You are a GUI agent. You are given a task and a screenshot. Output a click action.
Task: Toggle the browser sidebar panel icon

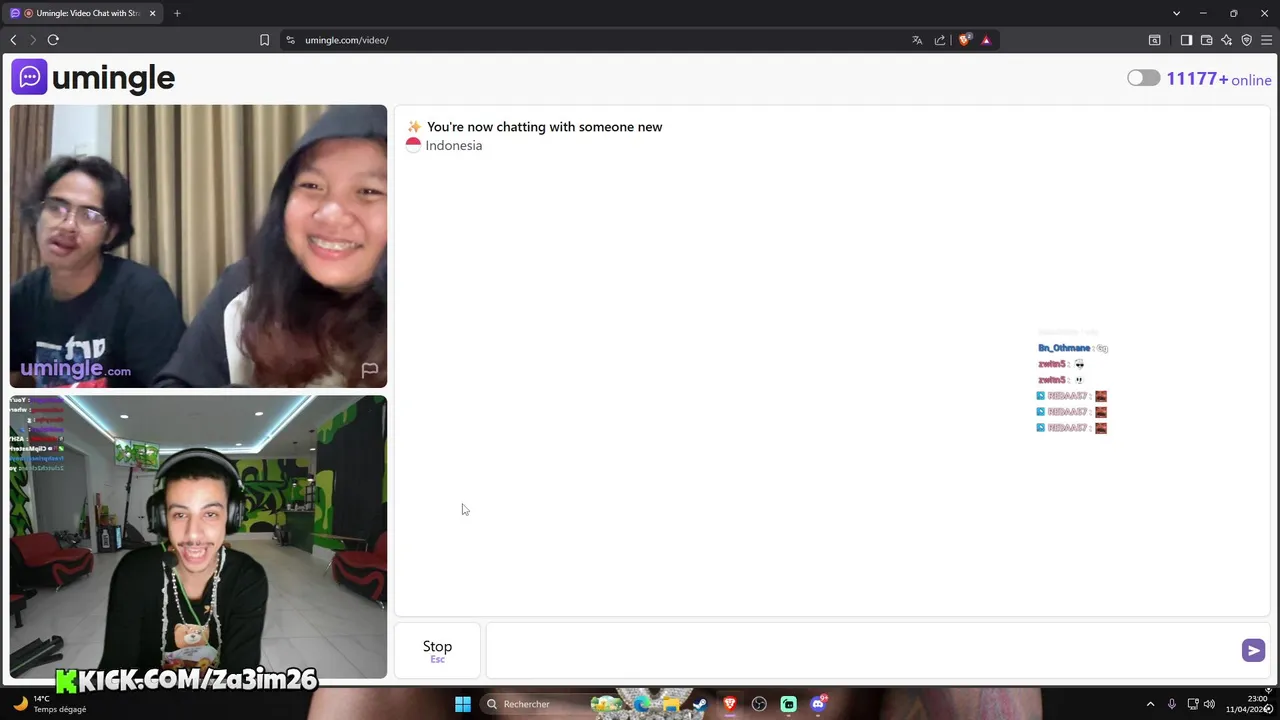pos(1186,40)
